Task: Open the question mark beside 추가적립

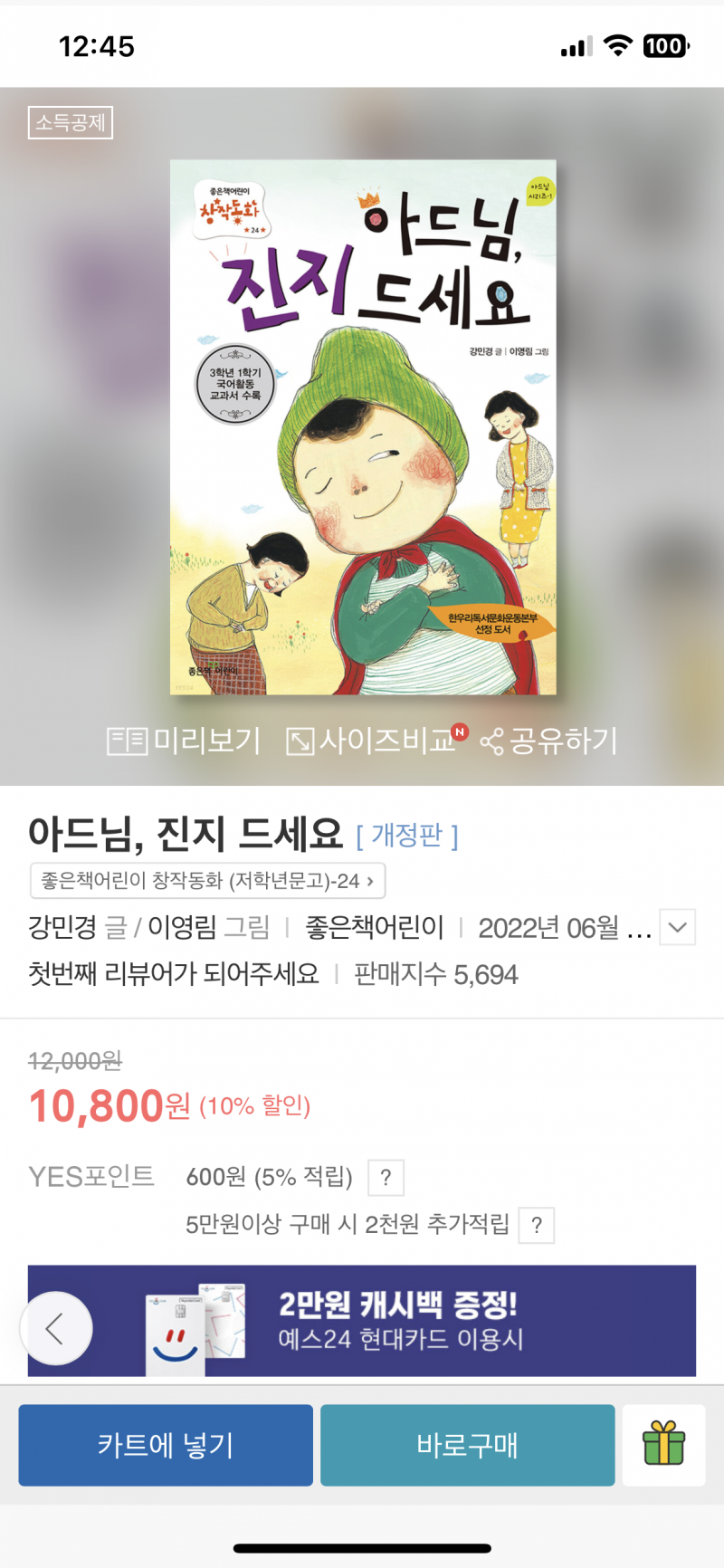Action: tap(537, 1225)
